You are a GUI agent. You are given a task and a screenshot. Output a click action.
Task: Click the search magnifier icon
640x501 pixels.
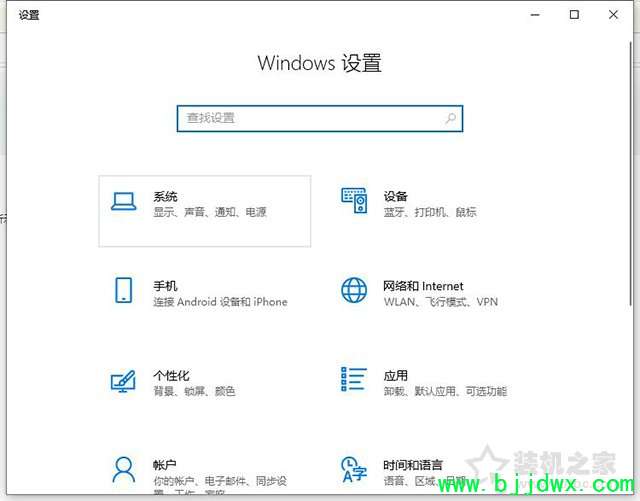tap(451, 119)
